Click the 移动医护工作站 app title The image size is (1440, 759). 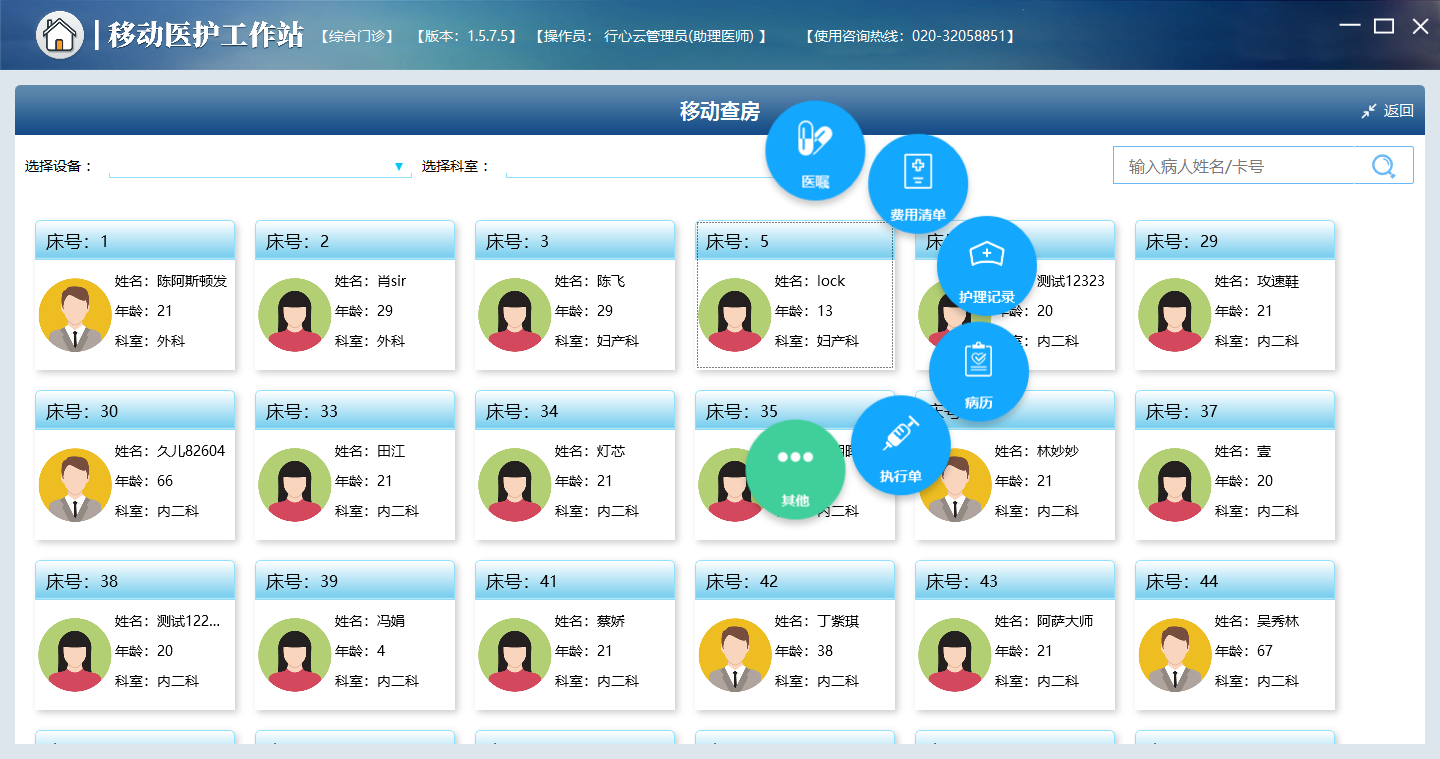[206, 34]
